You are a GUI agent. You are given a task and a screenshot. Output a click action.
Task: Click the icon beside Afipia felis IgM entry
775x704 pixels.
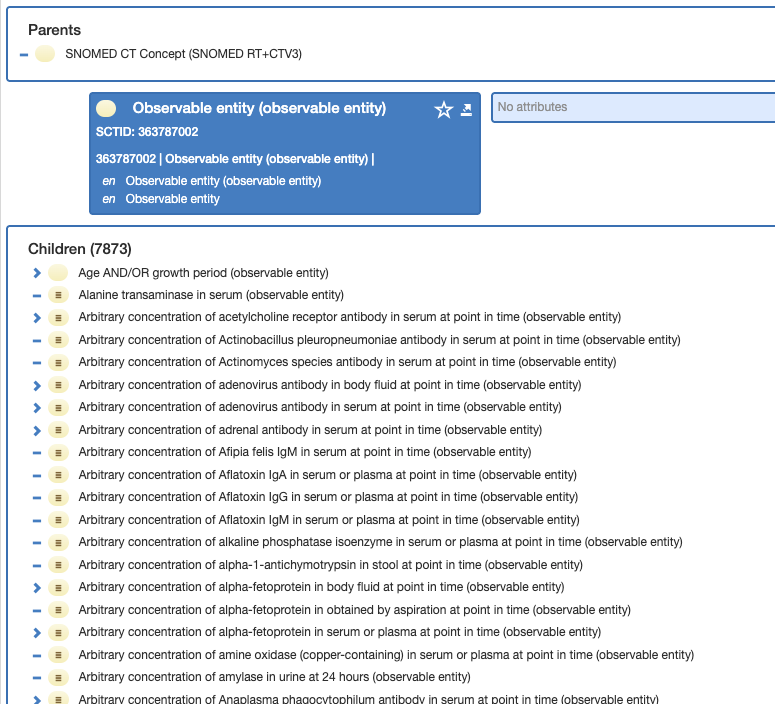click(x=58, y=452)
